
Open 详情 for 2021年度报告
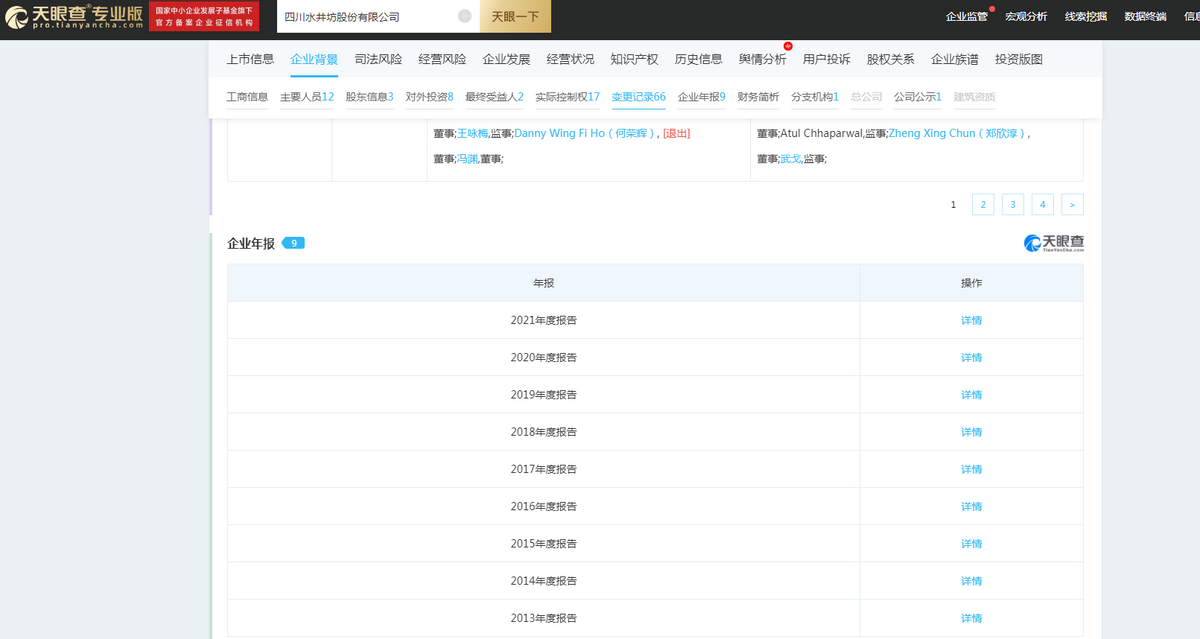[971, 320]
